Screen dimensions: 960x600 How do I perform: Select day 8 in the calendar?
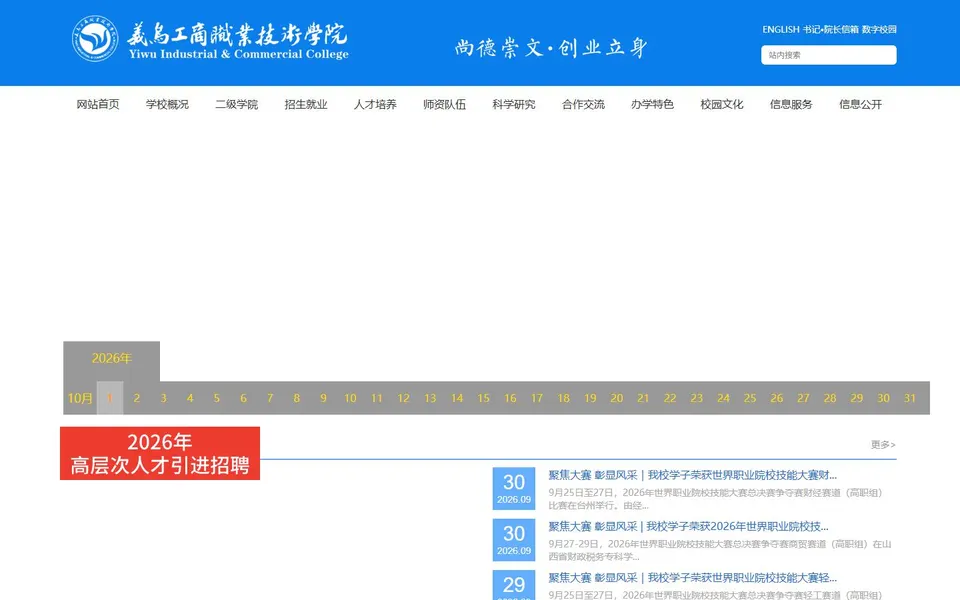297,398
